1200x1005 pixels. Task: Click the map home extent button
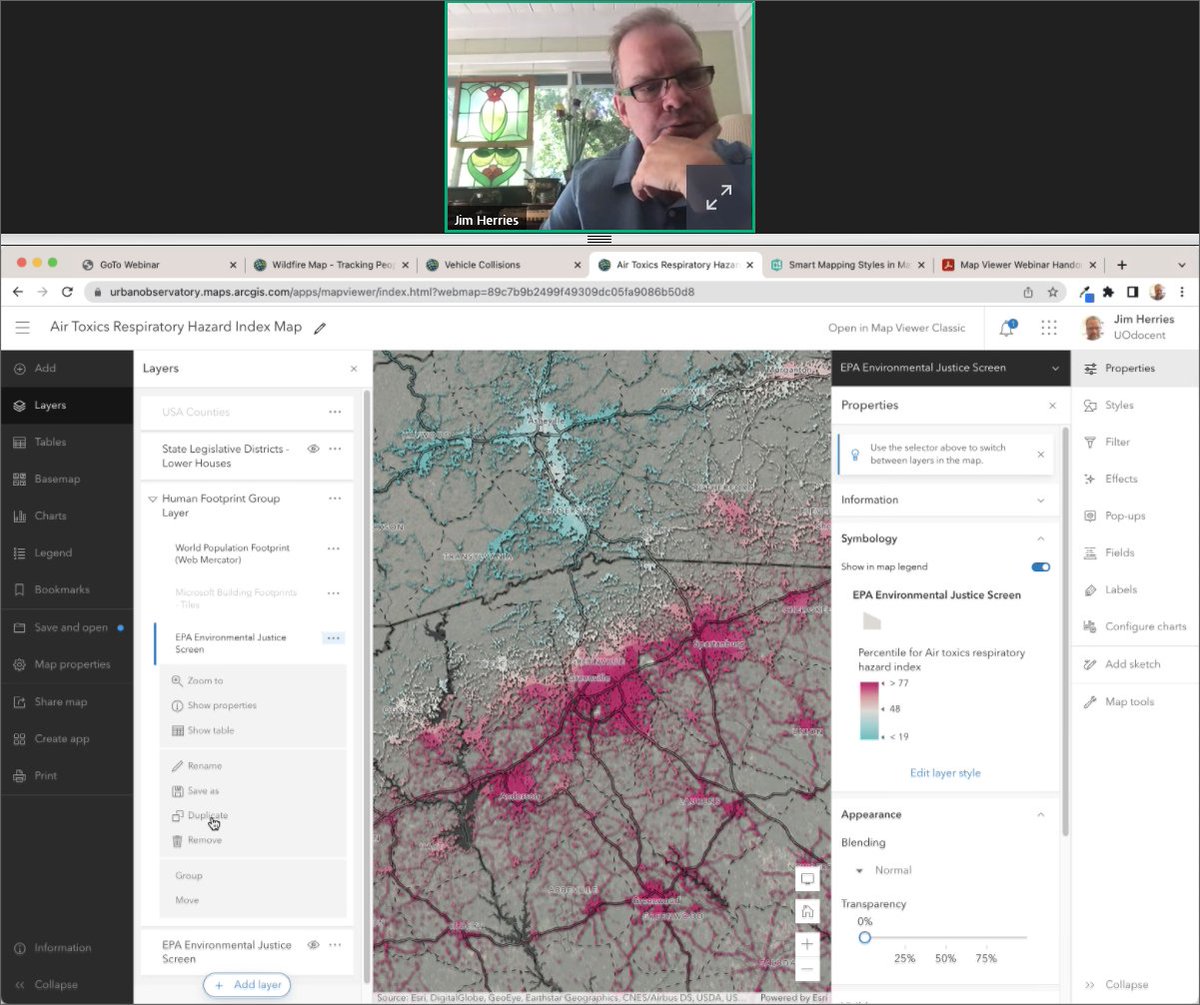point(808,911)
